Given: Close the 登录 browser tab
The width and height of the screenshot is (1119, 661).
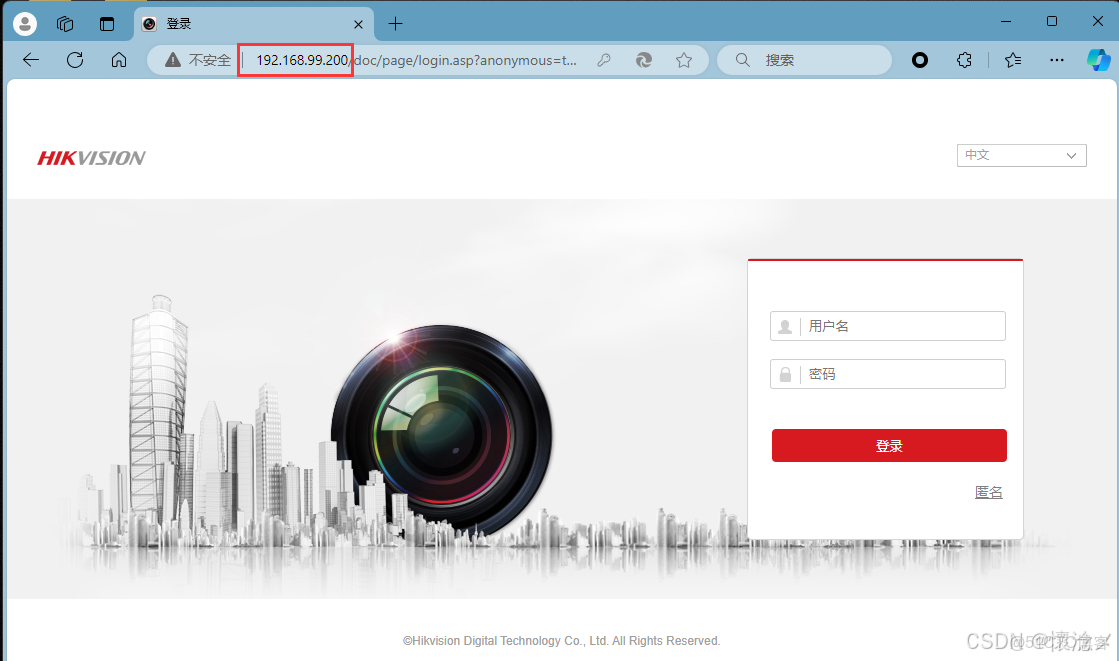Looking at the screenshot, I should [x=358, y=24].
